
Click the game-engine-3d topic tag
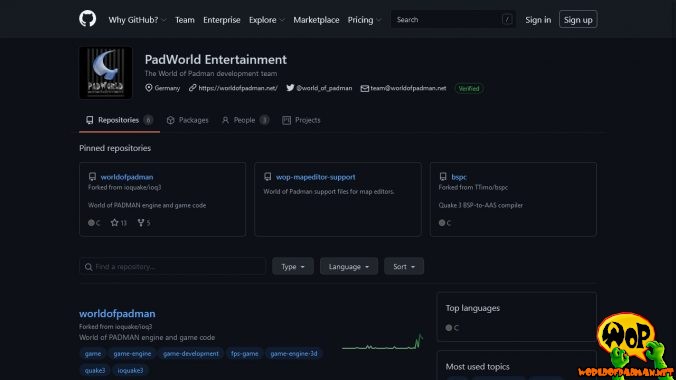pos(294,354)
